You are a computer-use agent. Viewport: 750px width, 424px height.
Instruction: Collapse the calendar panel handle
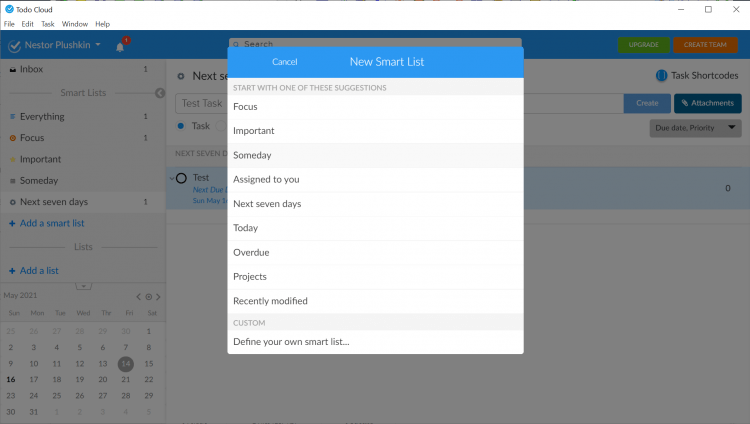pyautogui.click(x=83, y=286)
